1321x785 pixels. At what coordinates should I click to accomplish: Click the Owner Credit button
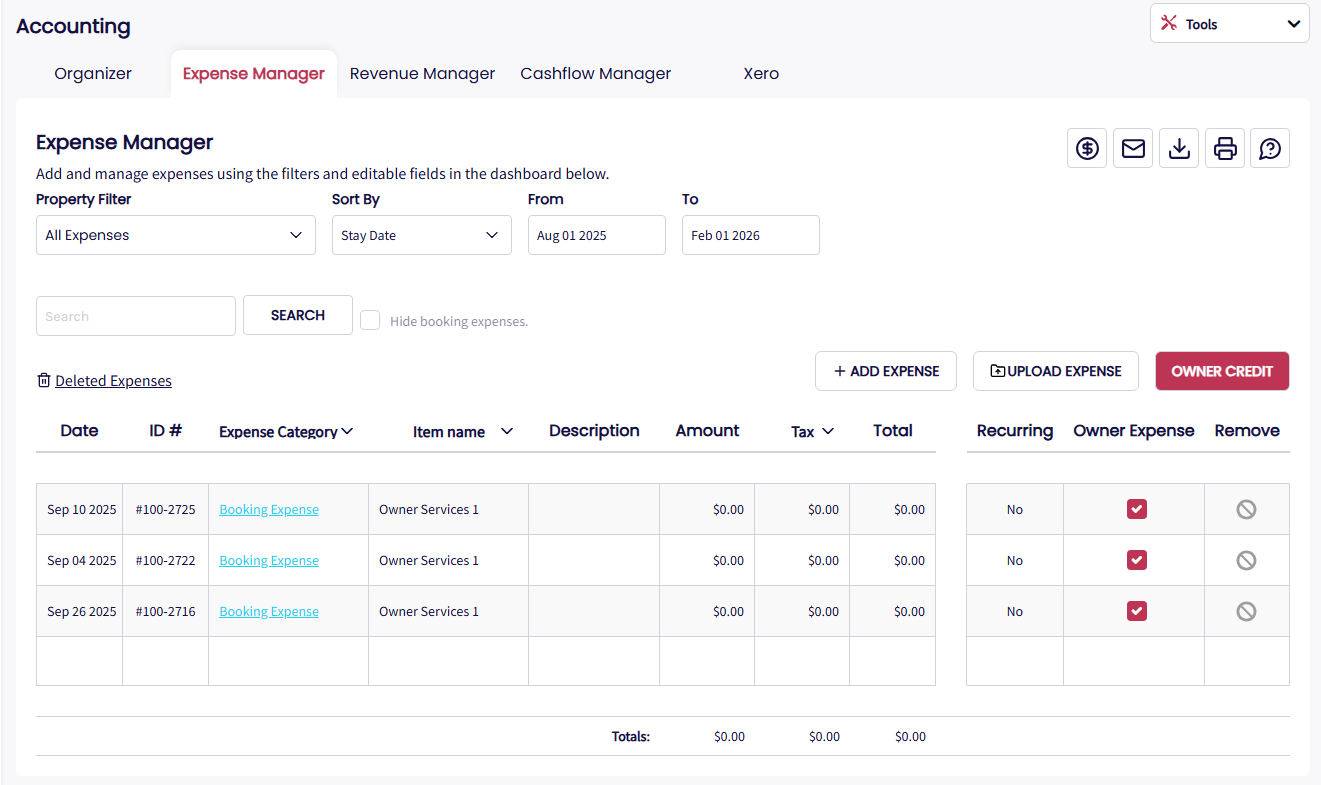pos(1222,371)
